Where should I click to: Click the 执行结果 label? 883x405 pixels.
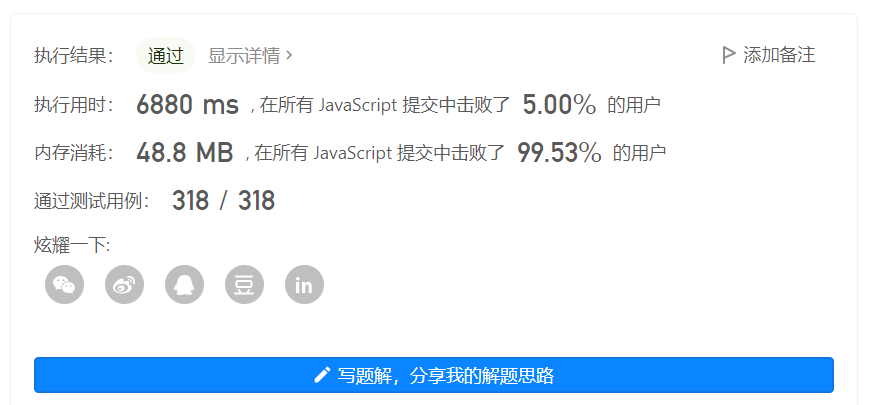tap(74, 56)
